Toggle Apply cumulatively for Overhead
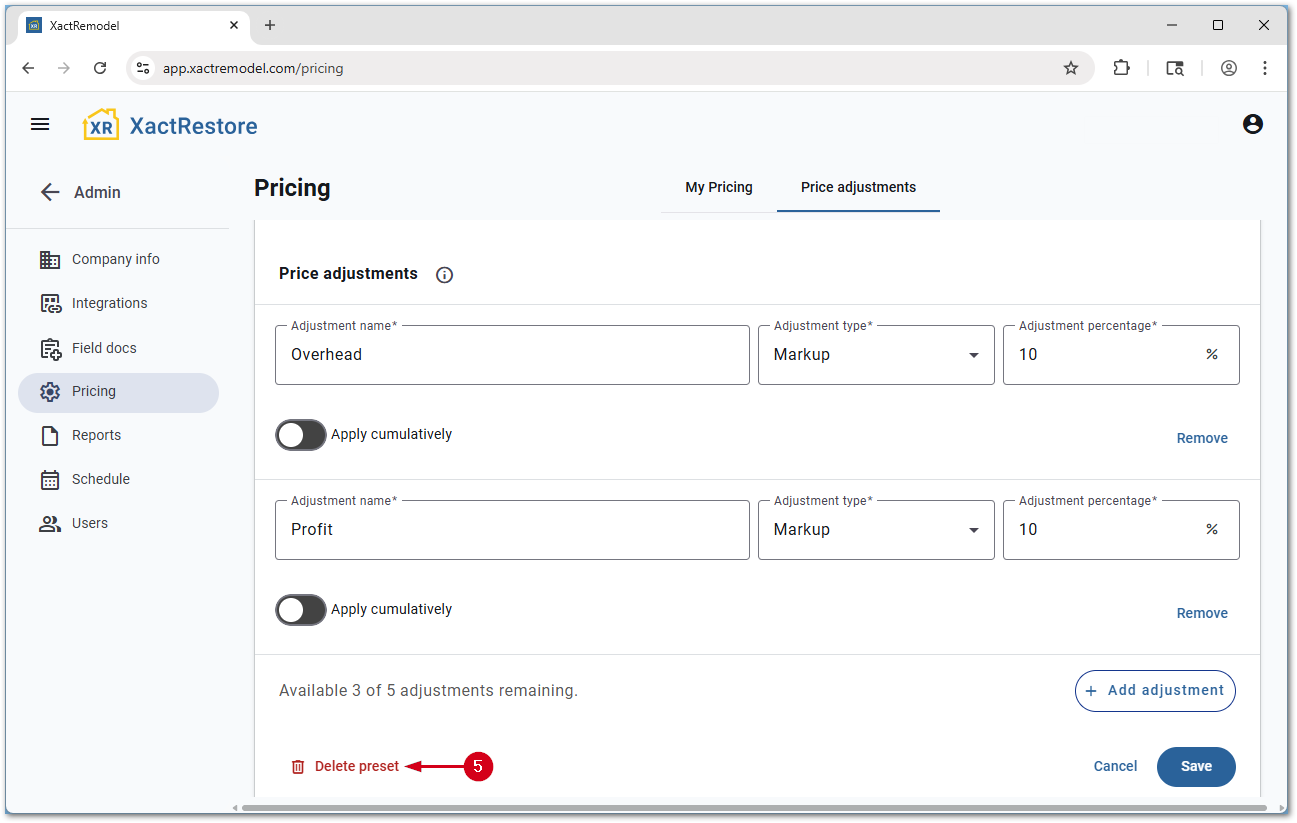The image size is (1297, 823). pyautogui.click(x=301, y=435)
